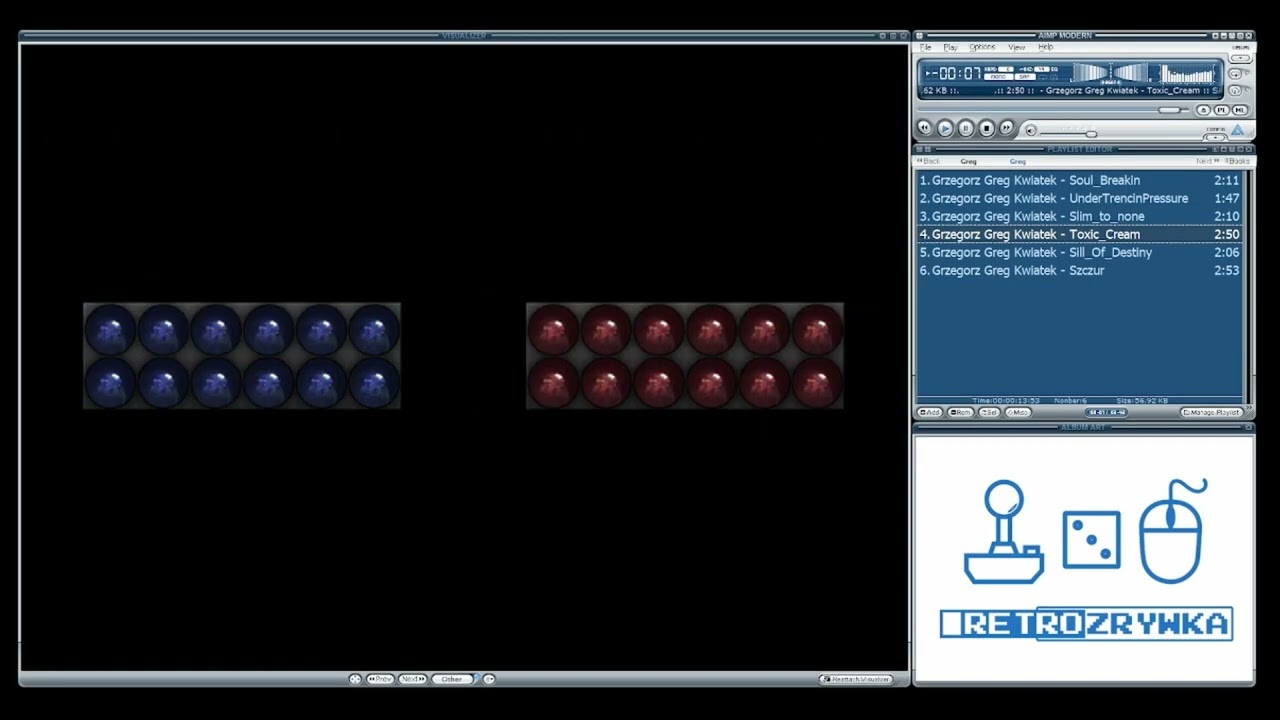Click the visualizer fullscreen icon
The image size is (1280, 720).
point(355,679)
